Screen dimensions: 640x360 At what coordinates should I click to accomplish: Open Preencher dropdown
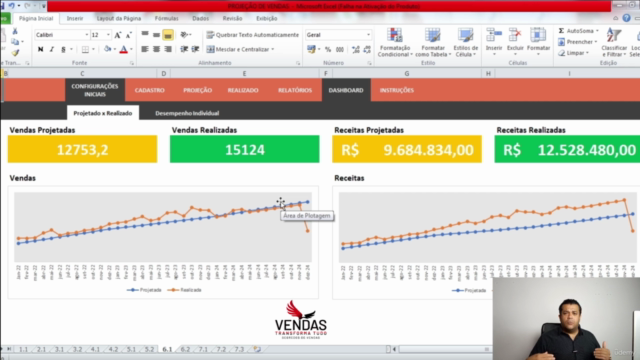[578, 42]
